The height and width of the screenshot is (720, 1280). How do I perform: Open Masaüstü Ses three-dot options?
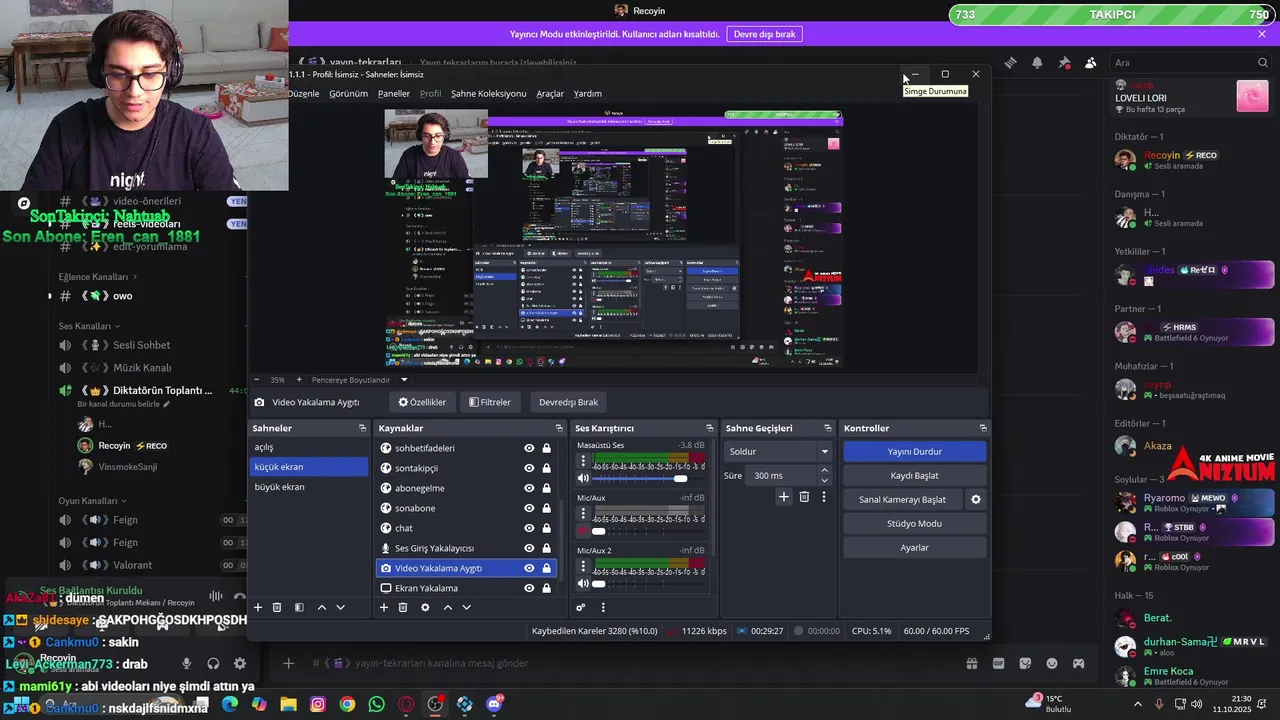coord(583,462)
